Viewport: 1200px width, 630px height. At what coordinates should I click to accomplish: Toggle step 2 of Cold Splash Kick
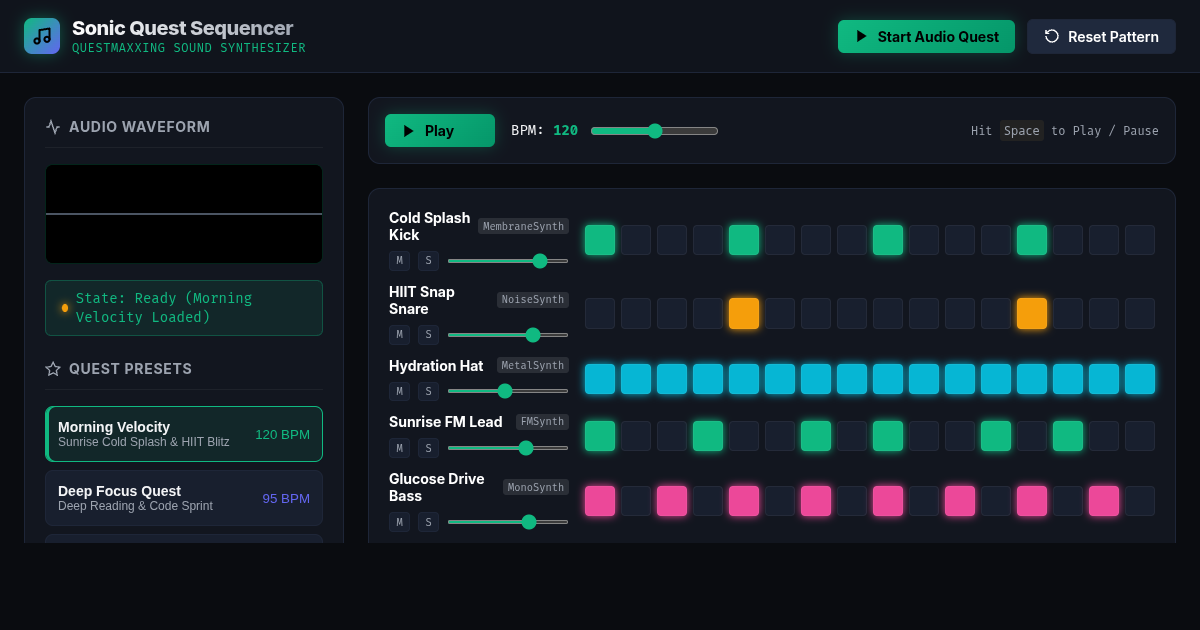tap(636, 240)
